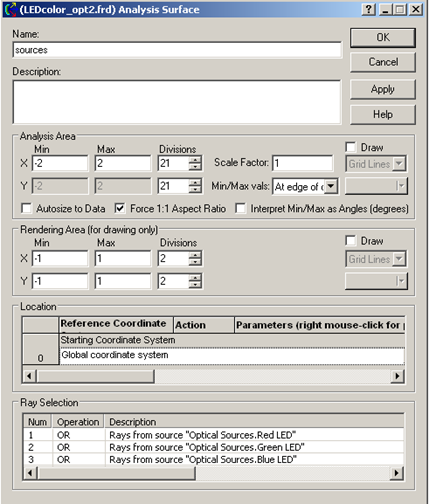
Task: Toggle Autosize to Data checkbox
Action: click(x=26, y=208)
